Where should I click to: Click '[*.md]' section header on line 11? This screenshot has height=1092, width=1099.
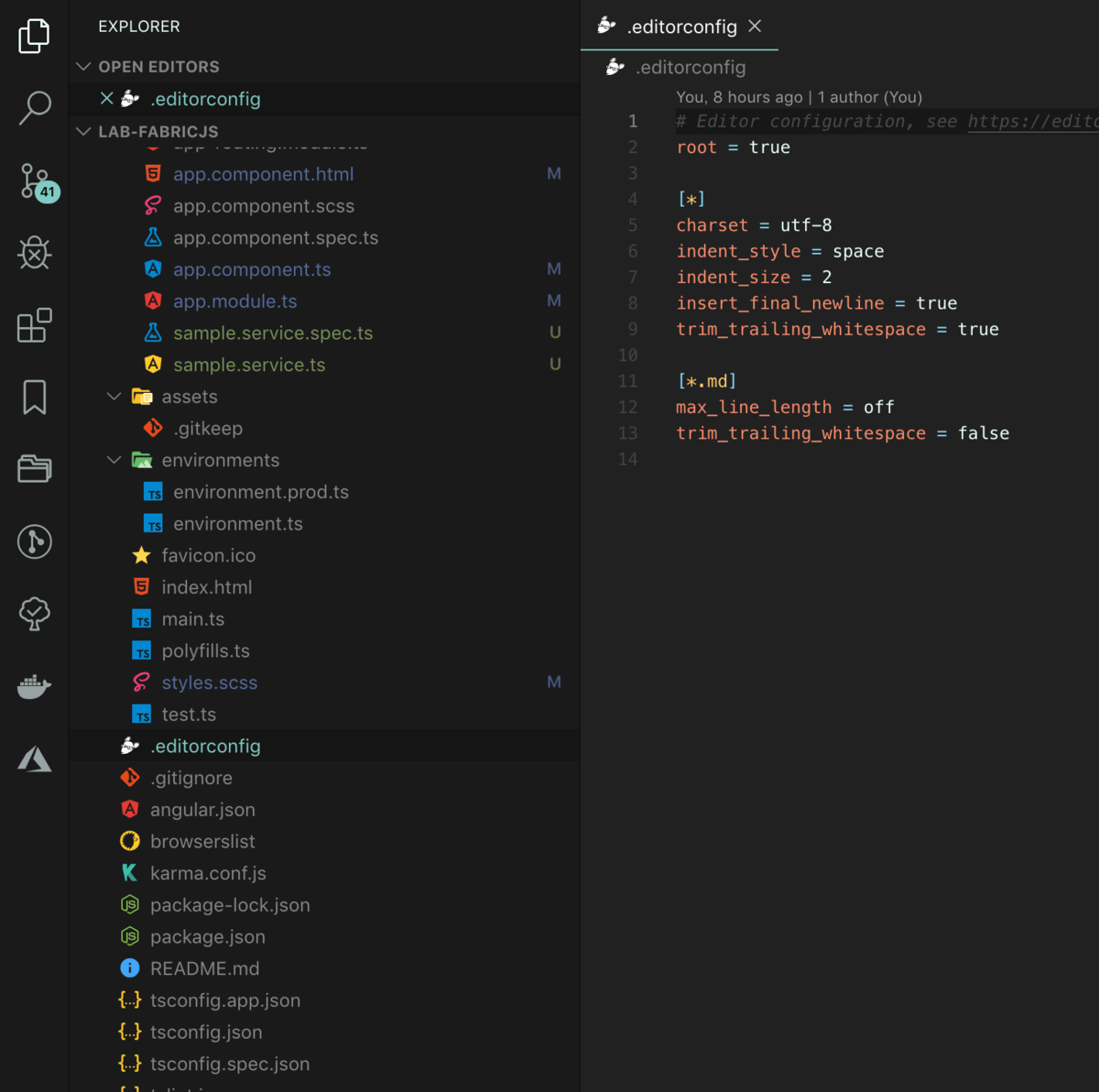[x=707, y=381]
